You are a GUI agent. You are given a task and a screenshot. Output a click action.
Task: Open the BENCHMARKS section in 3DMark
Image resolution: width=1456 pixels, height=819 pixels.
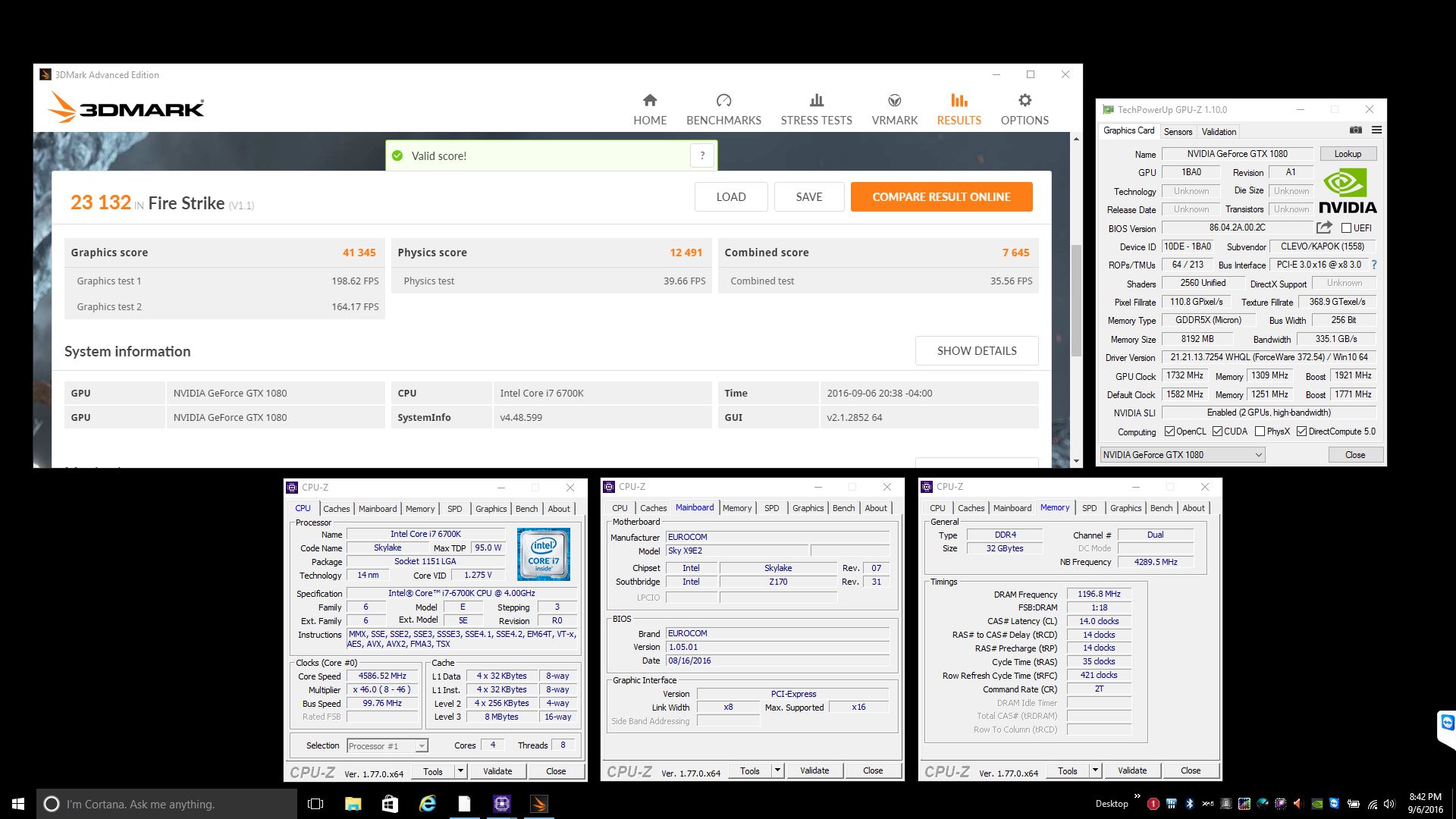pos(723,110)
